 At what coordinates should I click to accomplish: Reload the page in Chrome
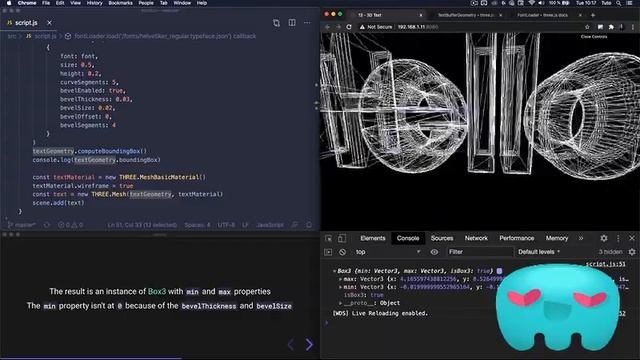[349, 27]
